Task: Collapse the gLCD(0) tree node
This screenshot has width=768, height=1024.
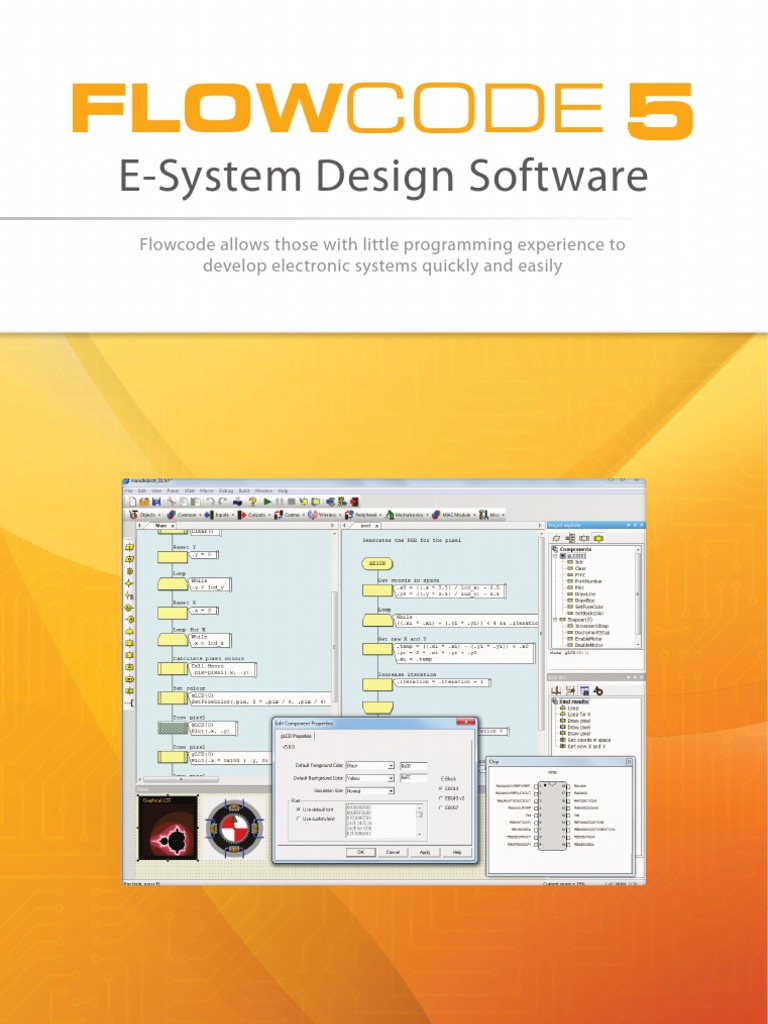Action: pyautogui.click(x=555, y=556)
